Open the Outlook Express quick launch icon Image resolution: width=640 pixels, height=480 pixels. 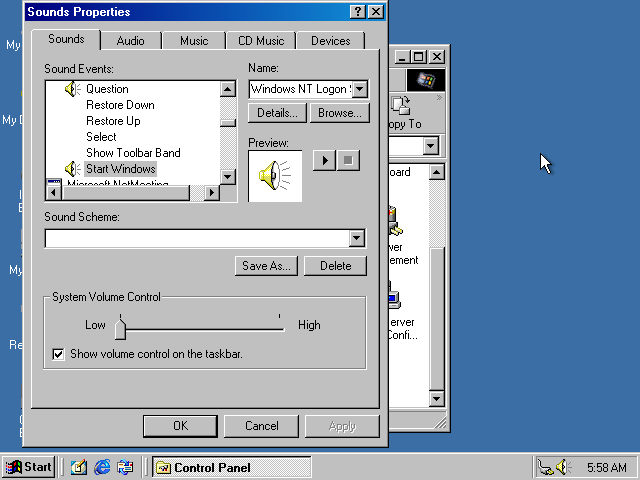click(x=125, y=467)
